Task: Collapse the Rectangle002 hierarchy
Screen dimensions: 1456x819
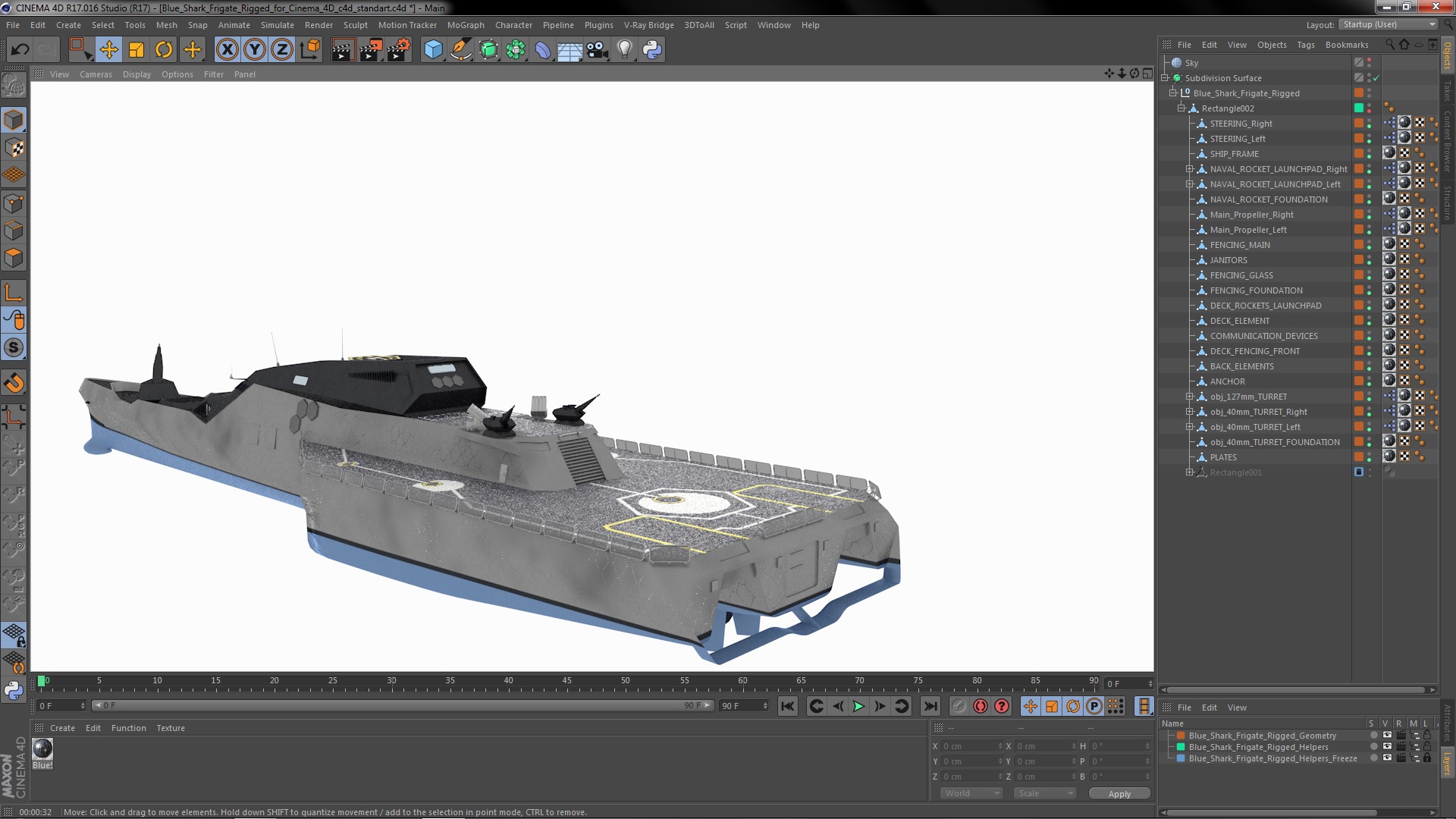Action: click(1181, 108)
